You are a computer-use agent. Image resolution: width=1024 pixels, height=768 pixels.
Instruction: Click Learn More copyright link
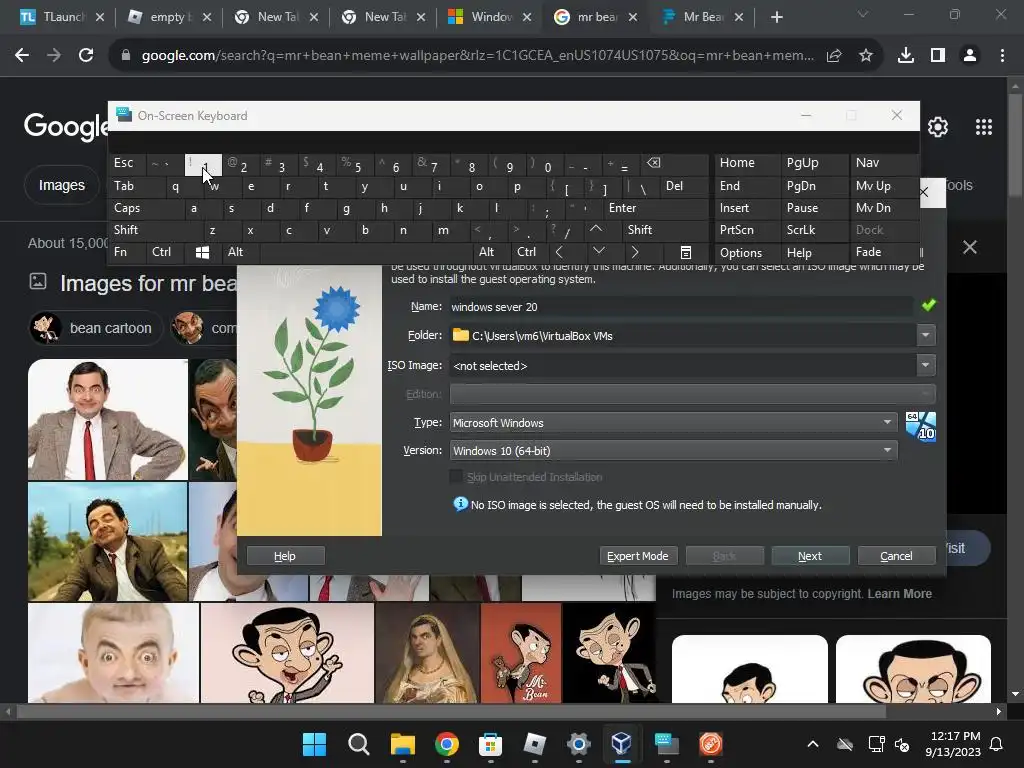click(899, 594)
